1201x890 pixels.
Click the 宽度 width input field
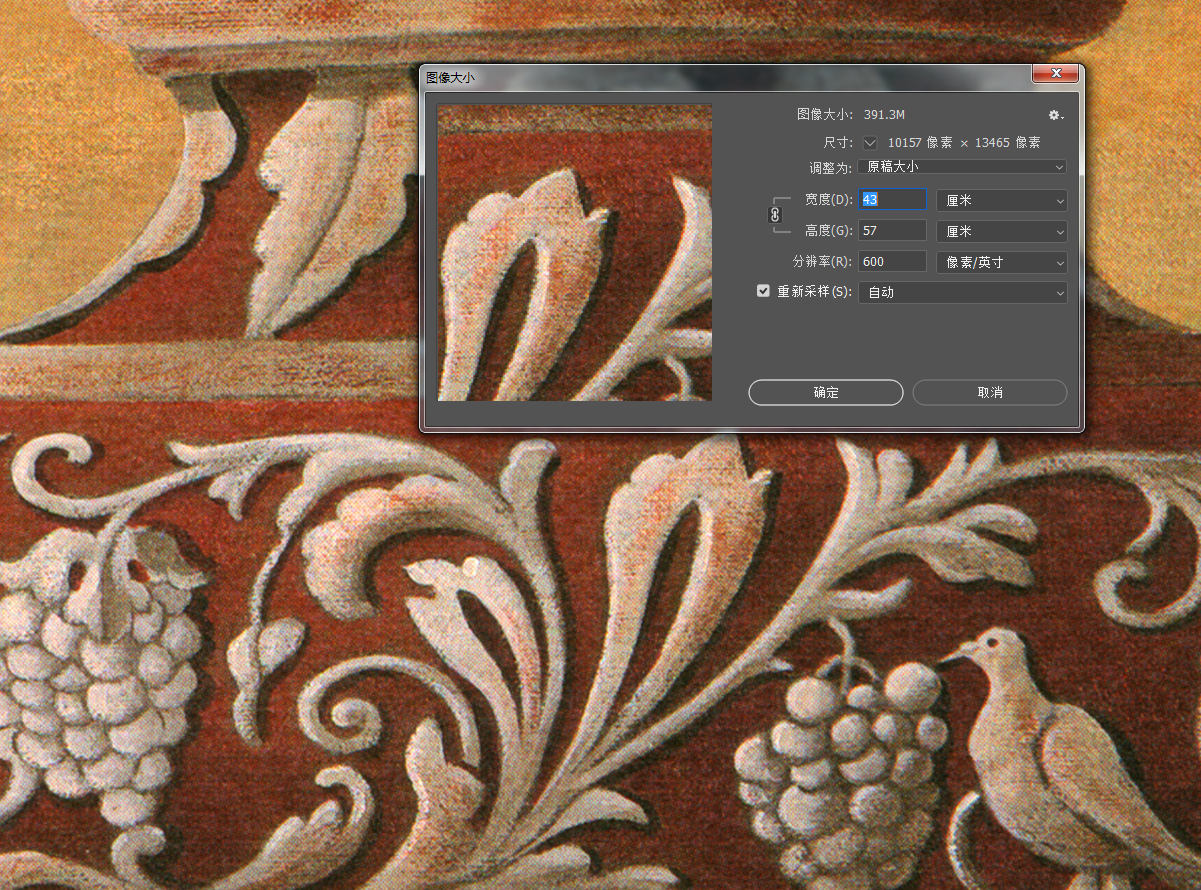coord(892,200)
